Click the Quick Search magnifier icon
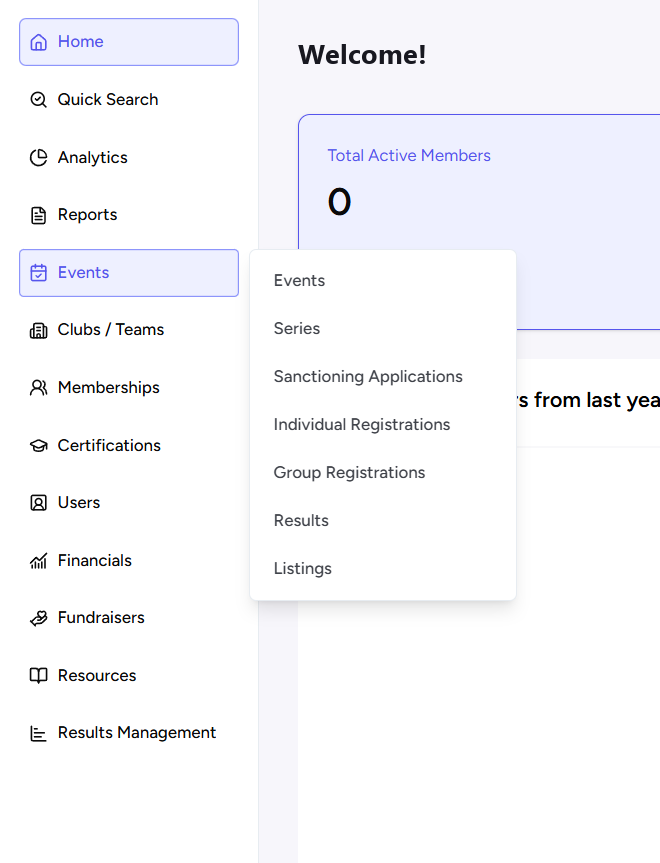660x863 pixels. point(39,100)
